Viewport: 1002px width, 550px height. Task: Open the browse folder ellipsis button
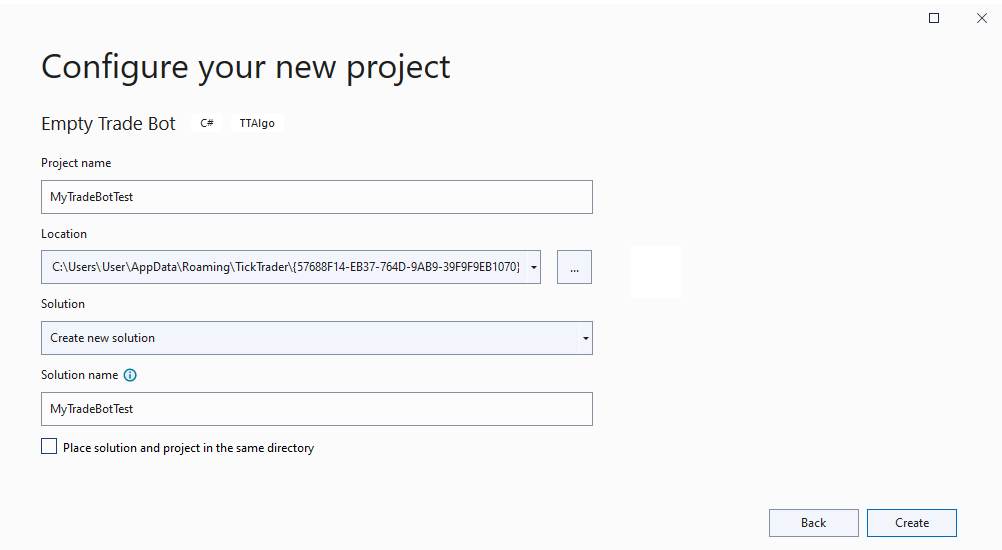click(x=574, y=267)
